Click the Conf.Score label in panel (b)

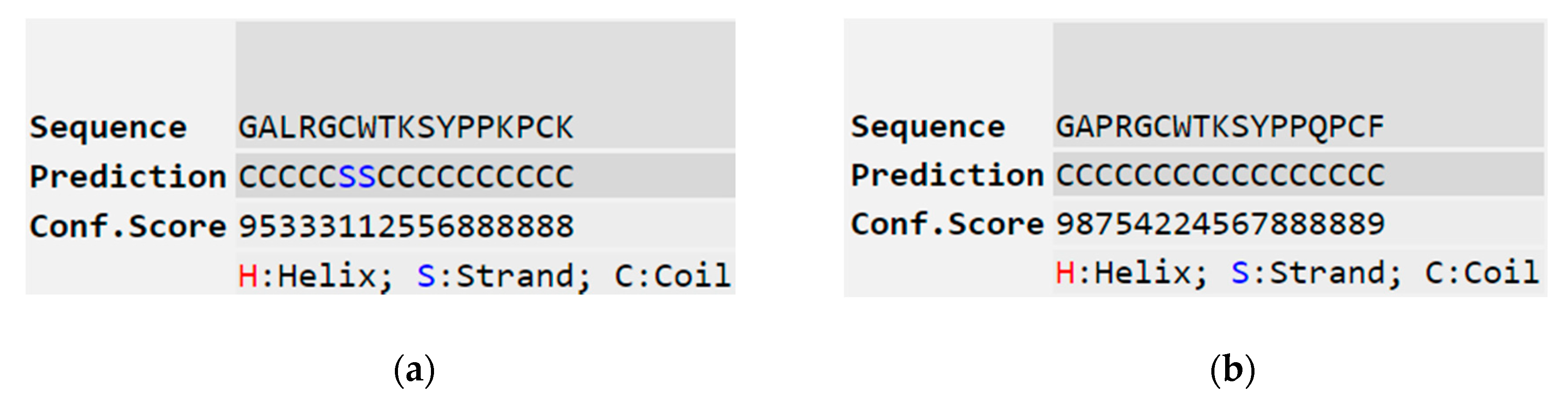tap(947, 224)
